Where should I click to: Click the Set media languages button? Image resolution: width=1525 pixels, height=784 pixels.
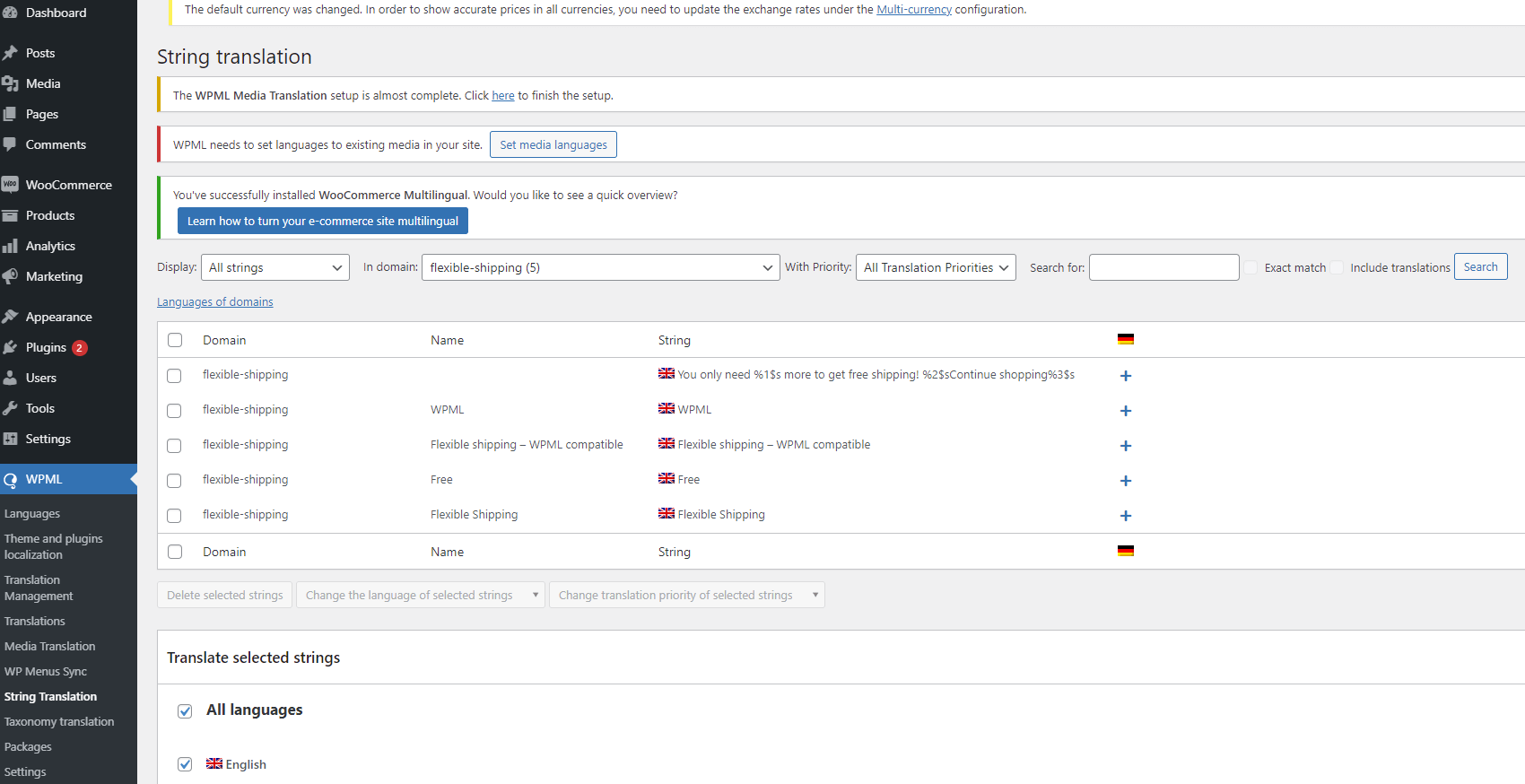(553, 144)
